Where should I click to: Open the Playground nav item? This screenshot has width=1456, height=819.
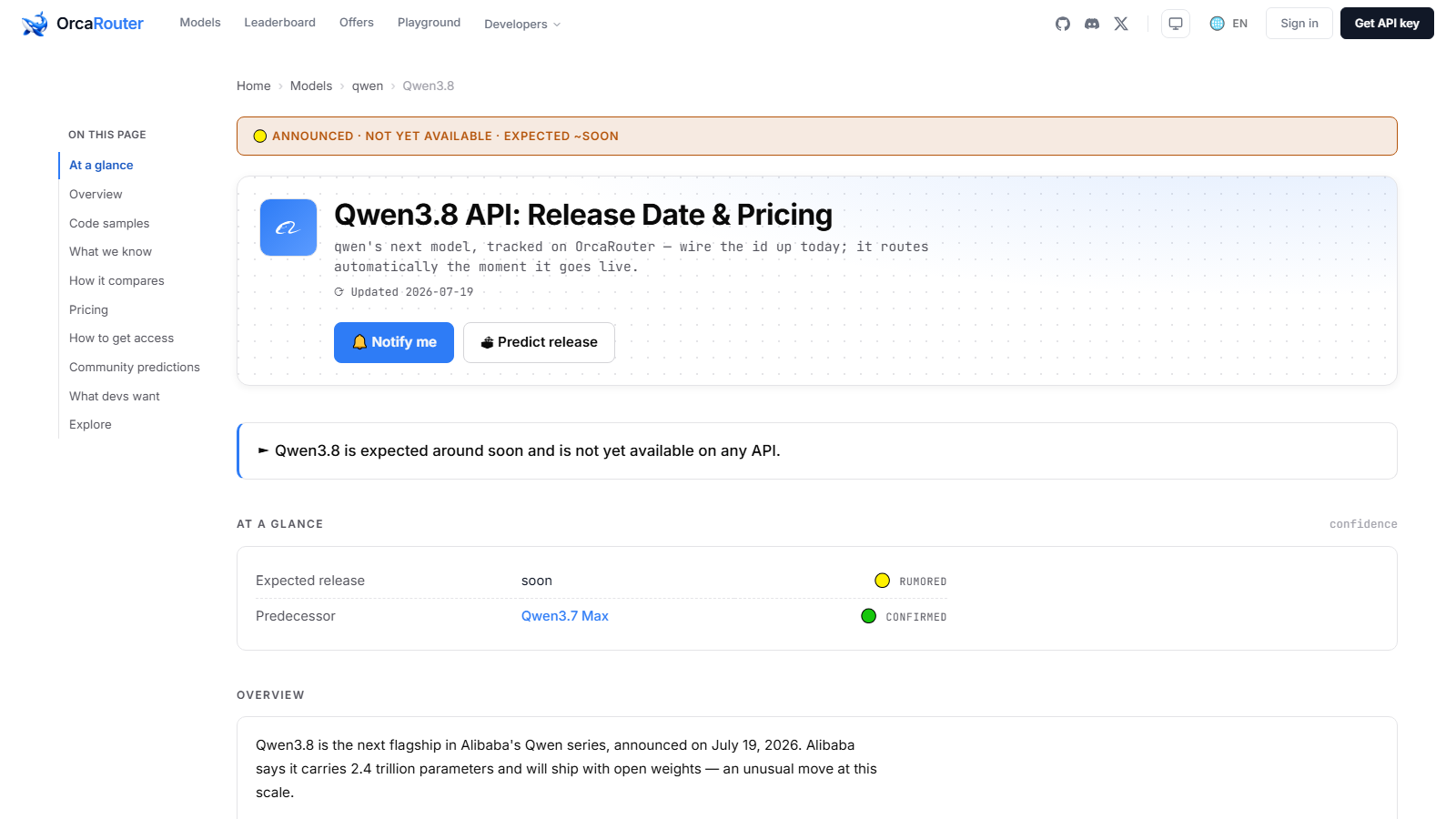(429, 23)
